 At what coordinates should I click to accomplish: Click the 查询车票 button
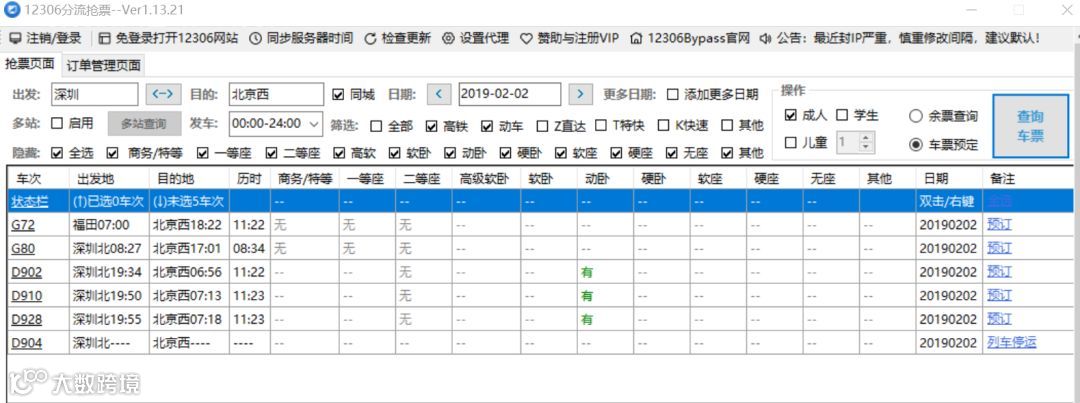[x=1030, y=126]
